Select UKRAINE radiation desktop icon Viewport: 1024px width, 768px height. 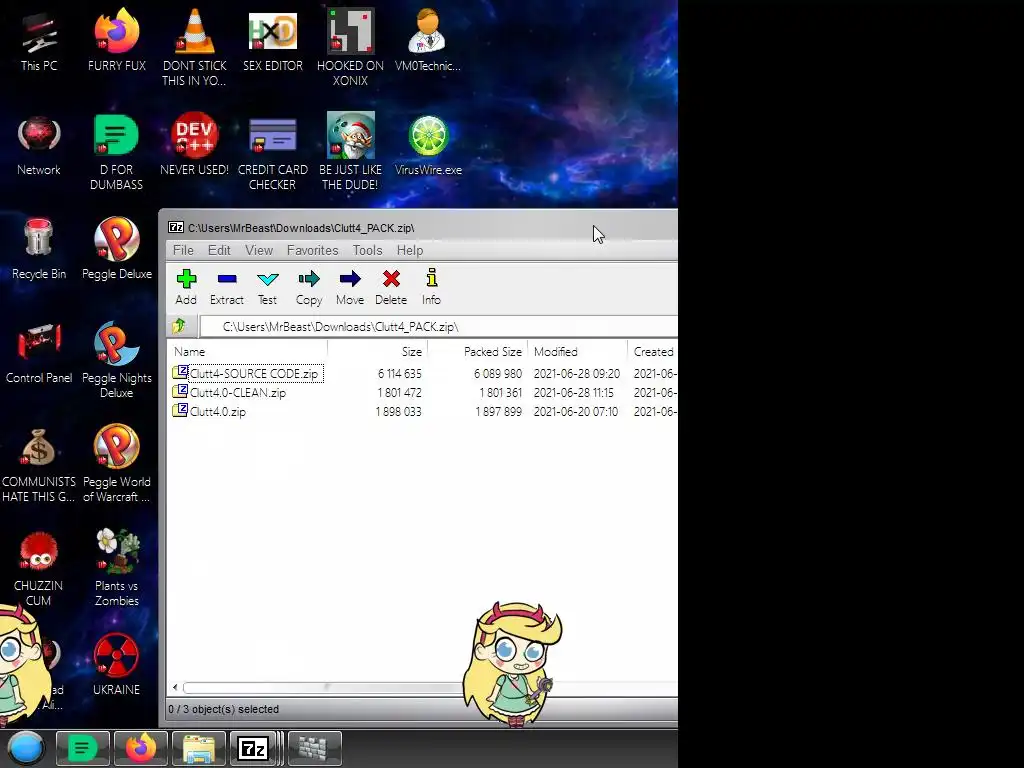[116, 665]
